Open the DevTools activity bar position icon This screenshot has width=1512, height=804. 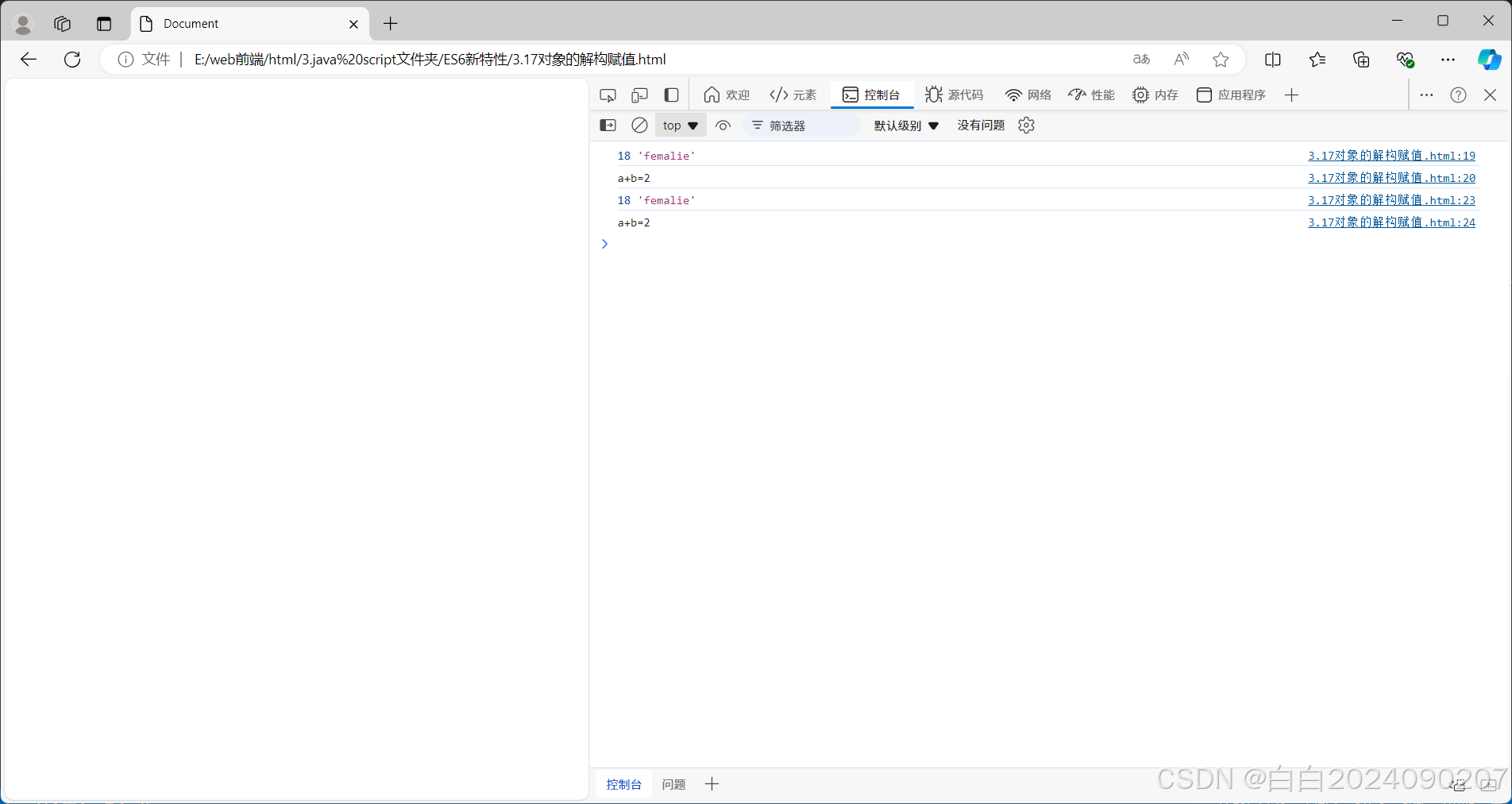[671, 95]
